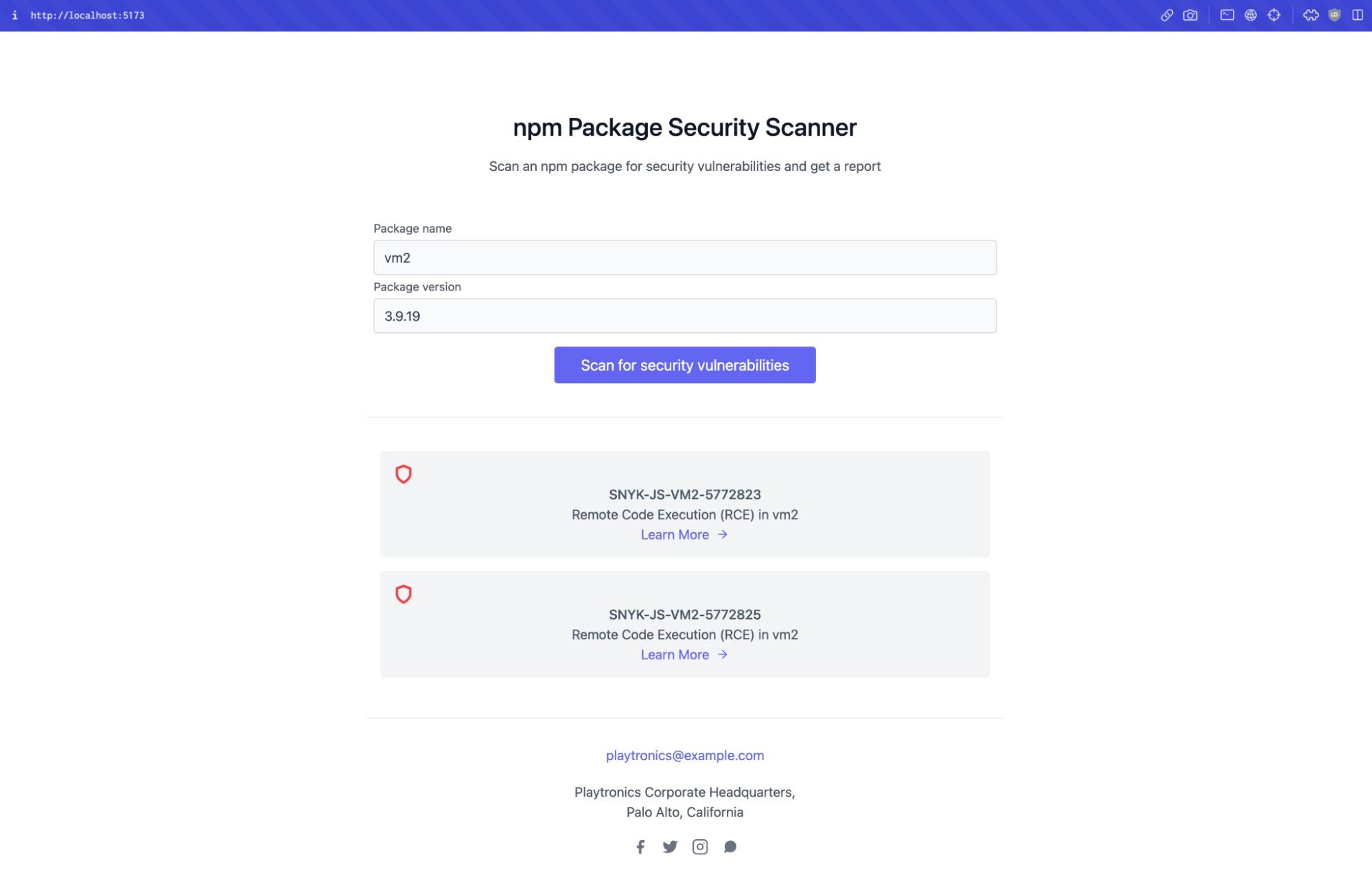Click the Twitter social media icon
Screen dimensions: 1372x879
[670, 846]
